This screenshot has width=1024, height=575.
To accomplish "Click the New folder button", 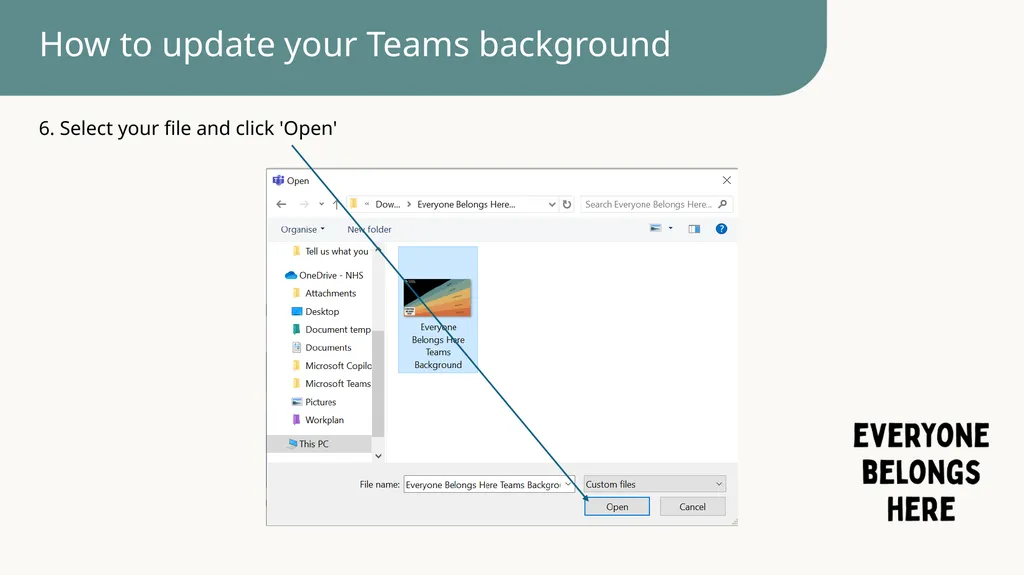I will point(369,229).
